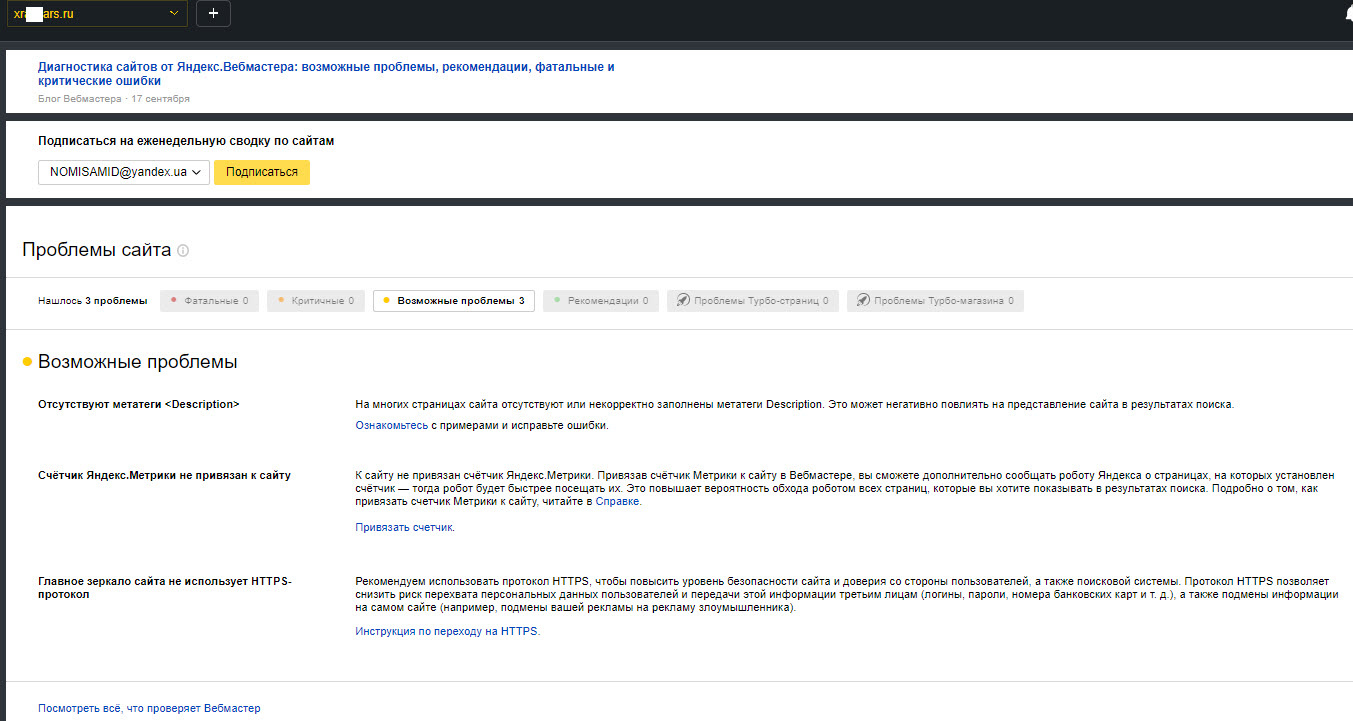
Task: Select the Проблемы Турбо-страниц 0 tab
Action: (753, 301)
